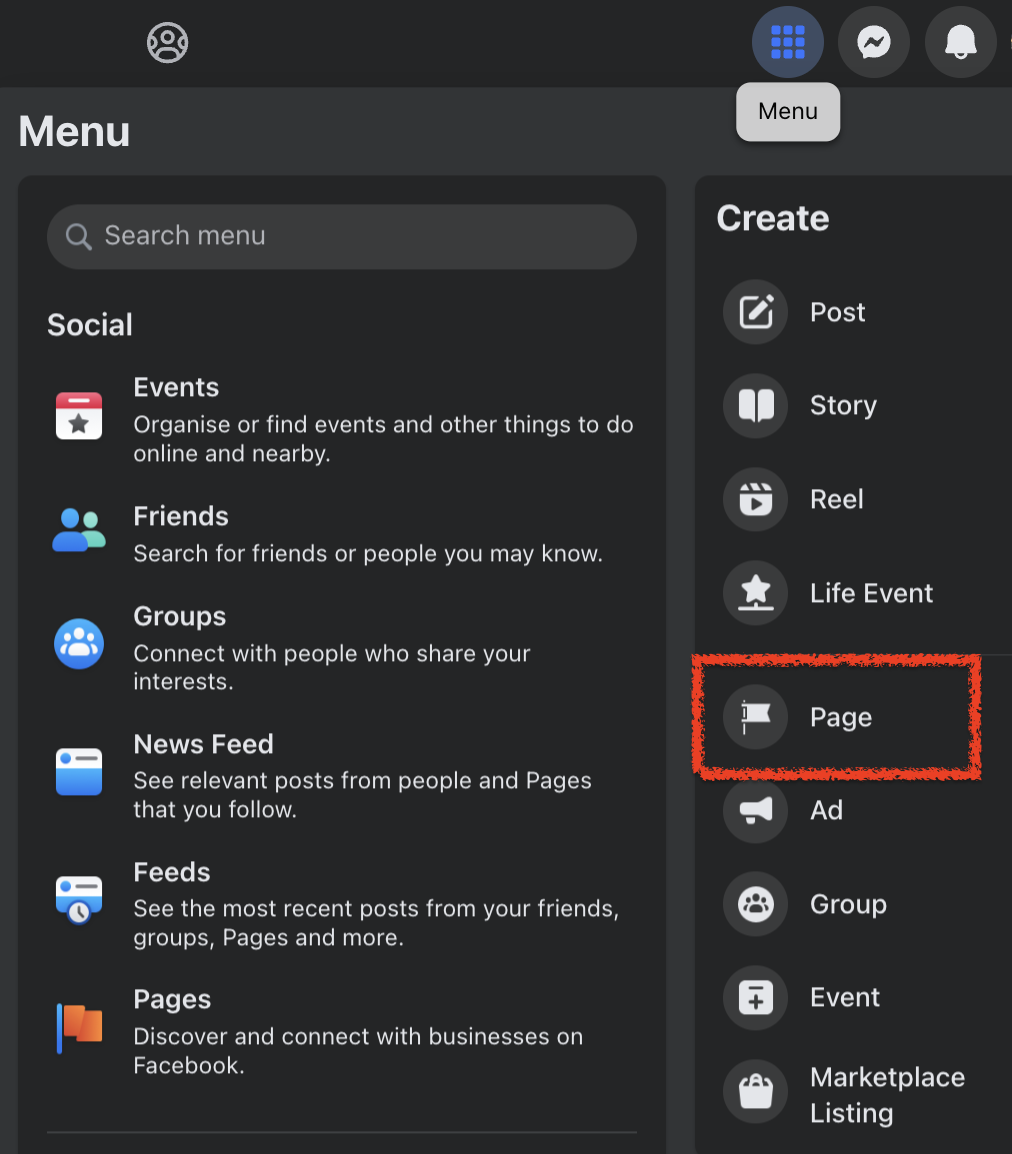Viewport: 1012px width, 1154px height.
Task: Open the Messenger icon in top bar
Action: [x=873, y=42]
